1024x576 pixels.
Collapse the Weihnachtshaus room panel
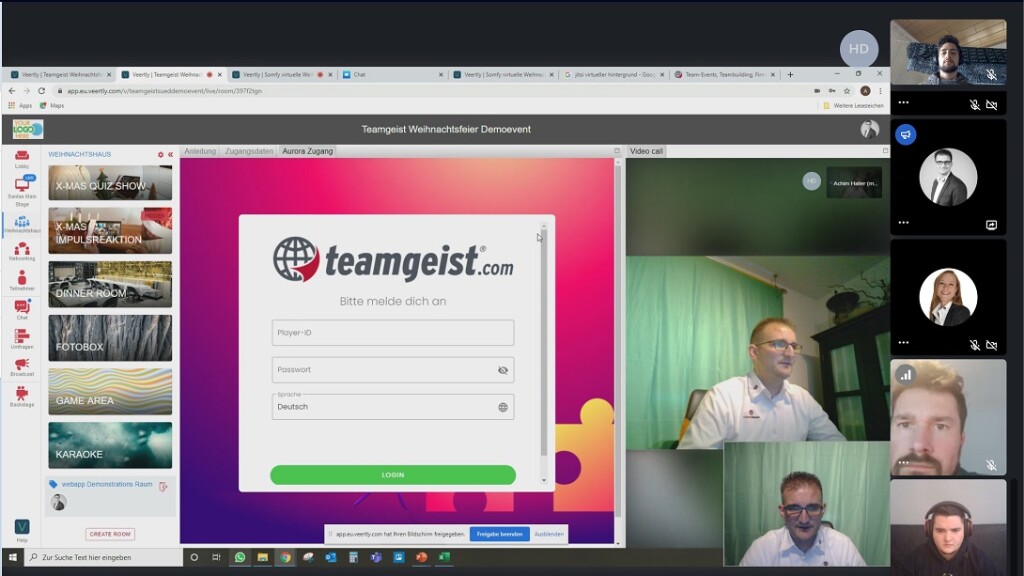170,155
